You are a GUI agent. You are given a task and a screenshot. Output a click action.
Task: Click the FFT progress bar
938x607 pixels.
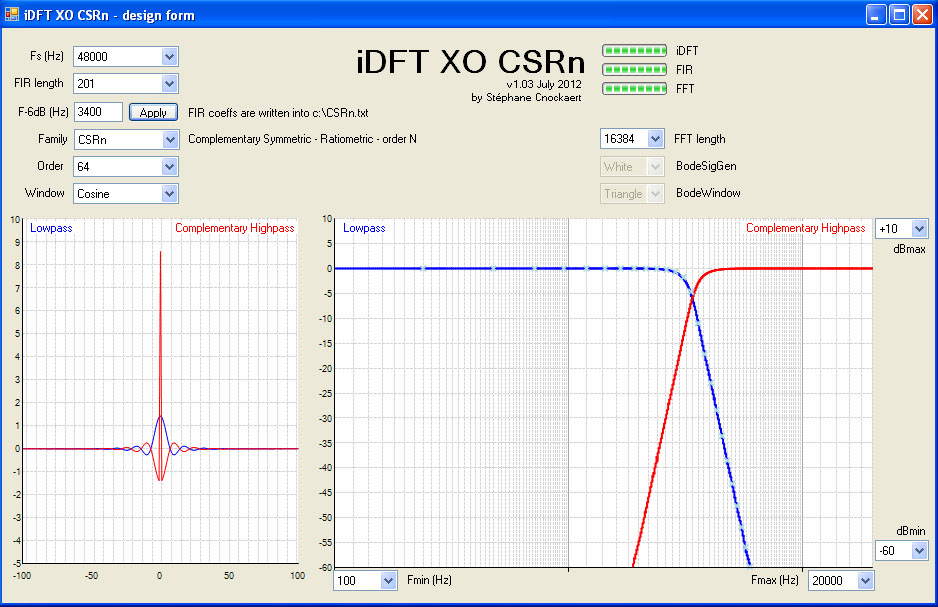[x=634, y=89]
